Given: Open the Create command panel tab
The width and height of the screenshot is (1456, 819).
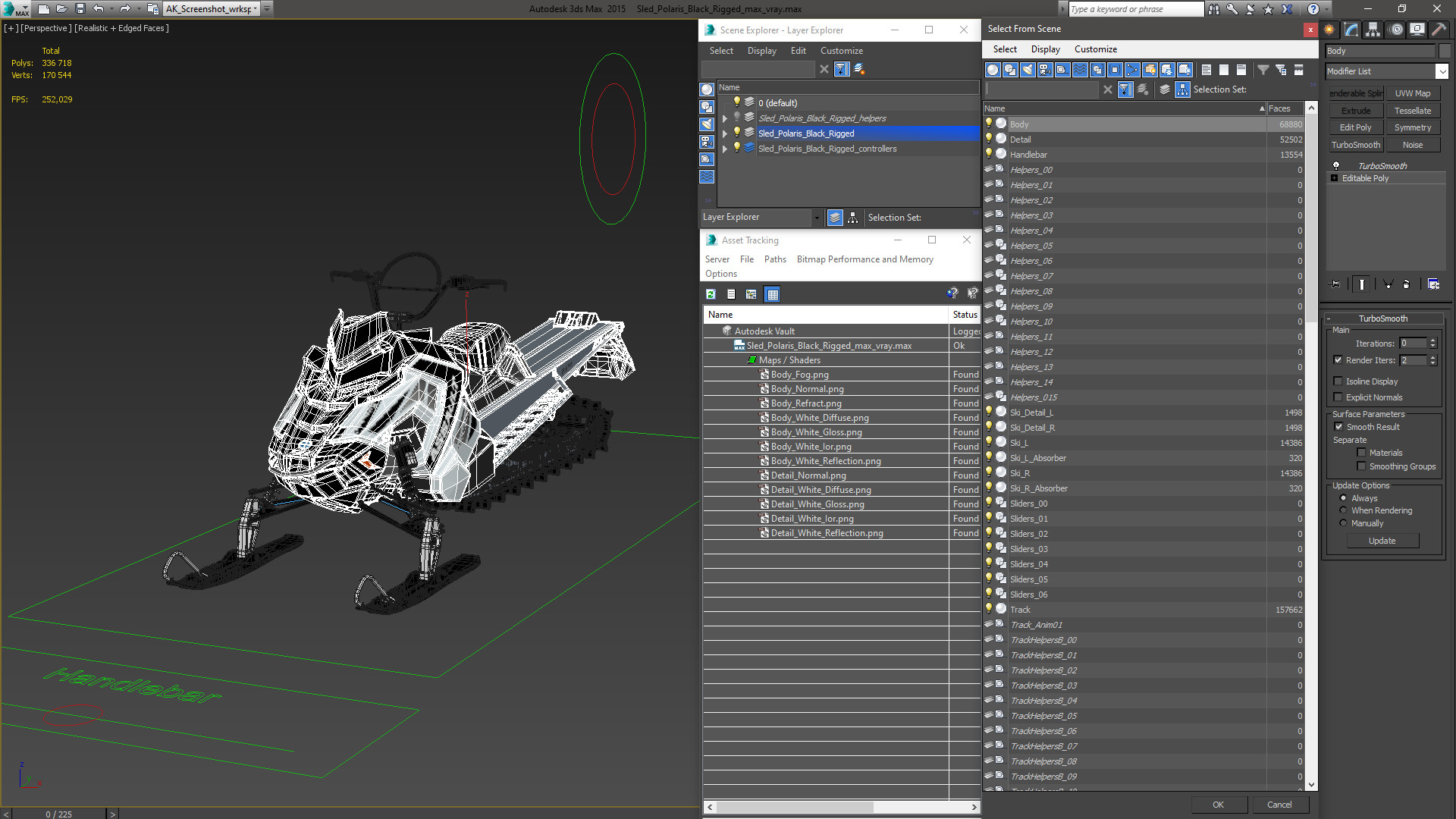Looking at the screenshot, I should coord(1329,30).
